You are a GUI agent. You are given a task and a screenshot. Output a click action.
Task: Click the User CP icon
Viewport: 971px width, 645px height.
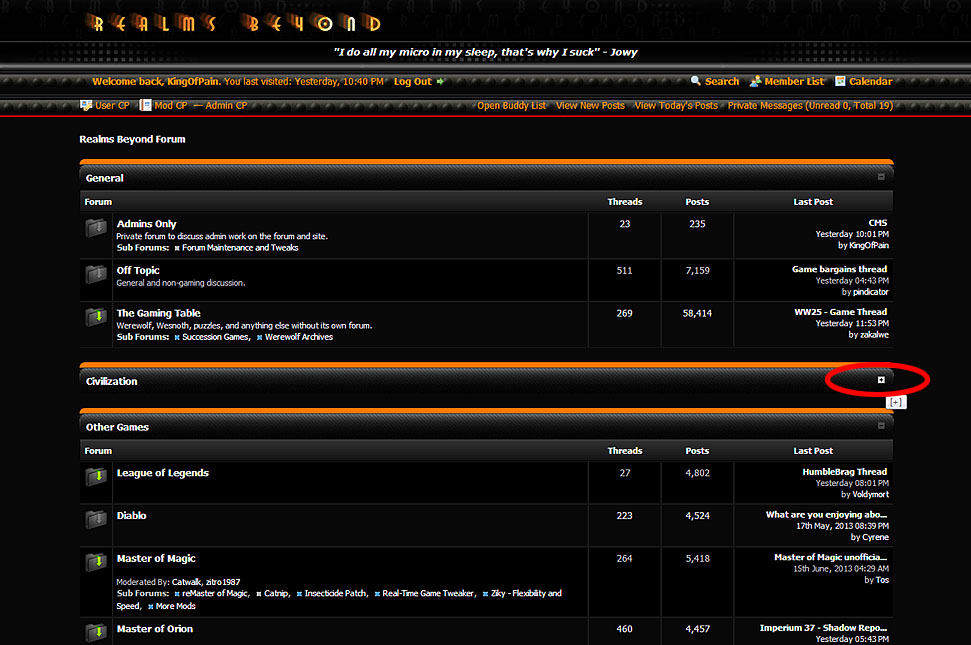coord(86,105)
